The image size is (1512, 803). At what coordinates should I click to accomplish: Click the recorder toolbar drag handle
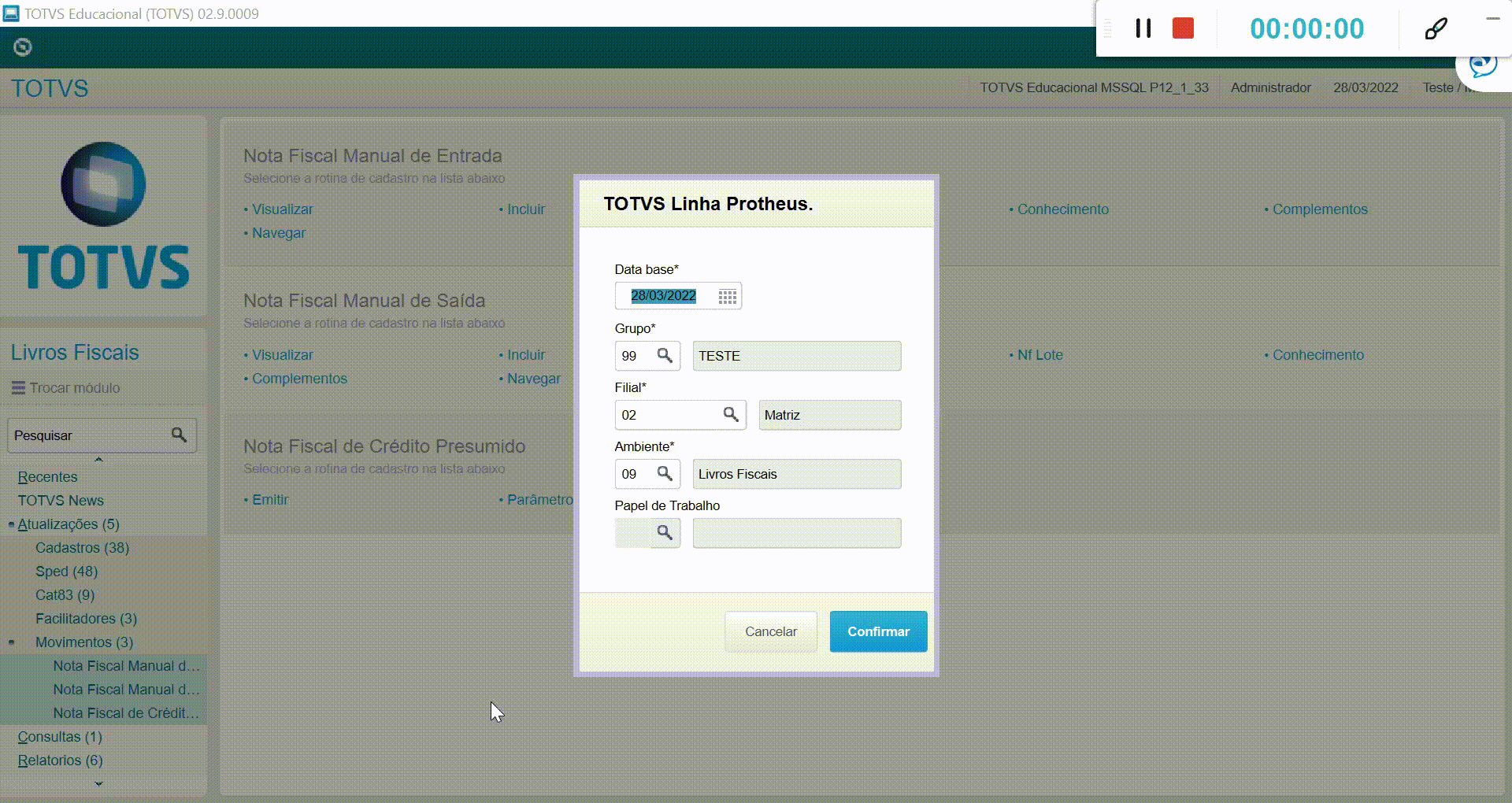tap(1108, 28)
